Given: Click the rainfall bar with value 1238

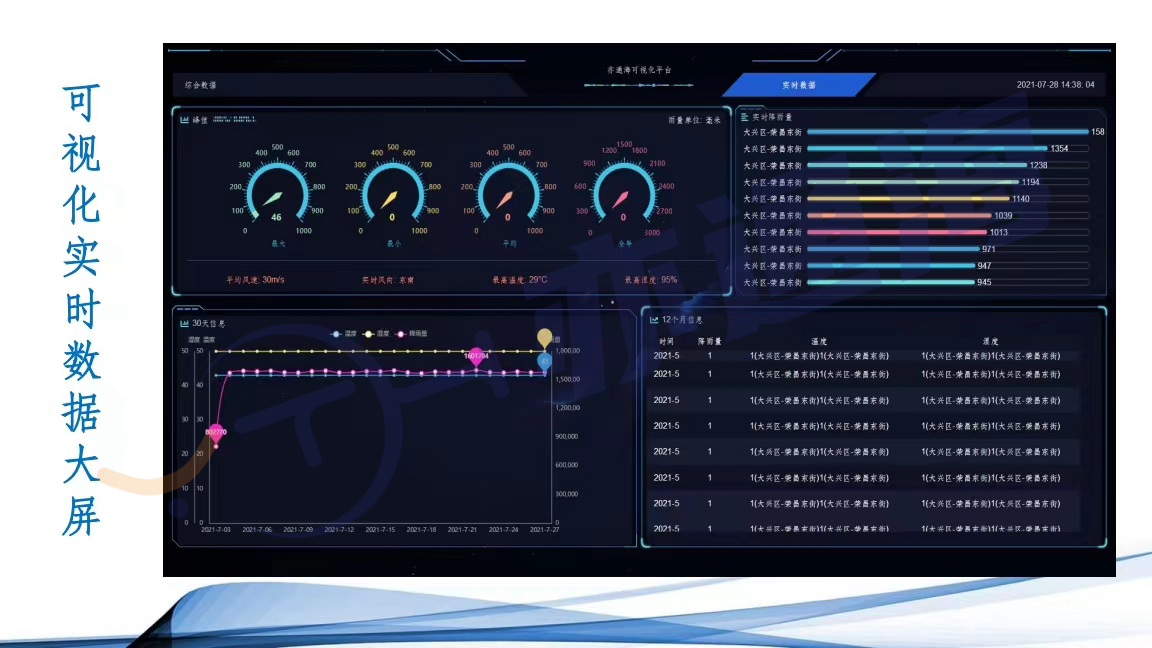Looking at the screenshot, I should point(917,165).
